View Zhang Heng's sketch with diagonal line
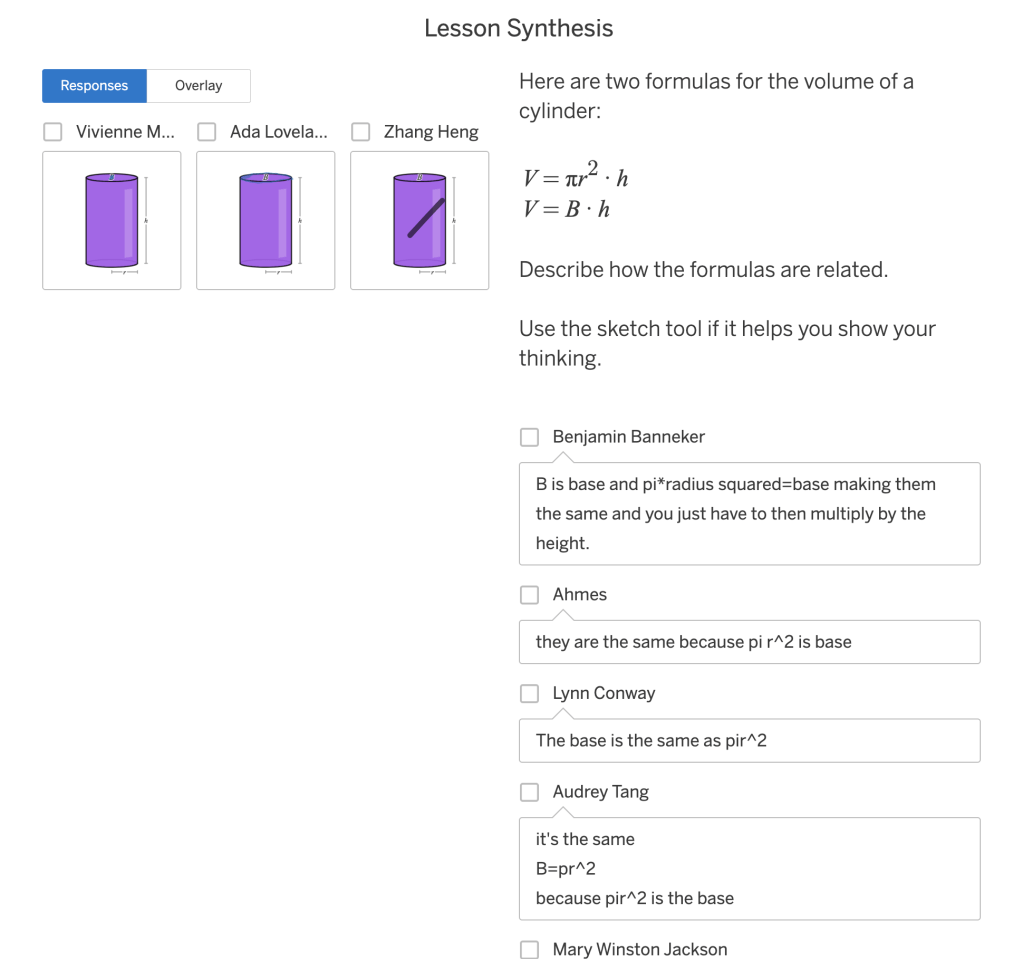Screen dimensions: 1023x959 (x=419, y=220)
